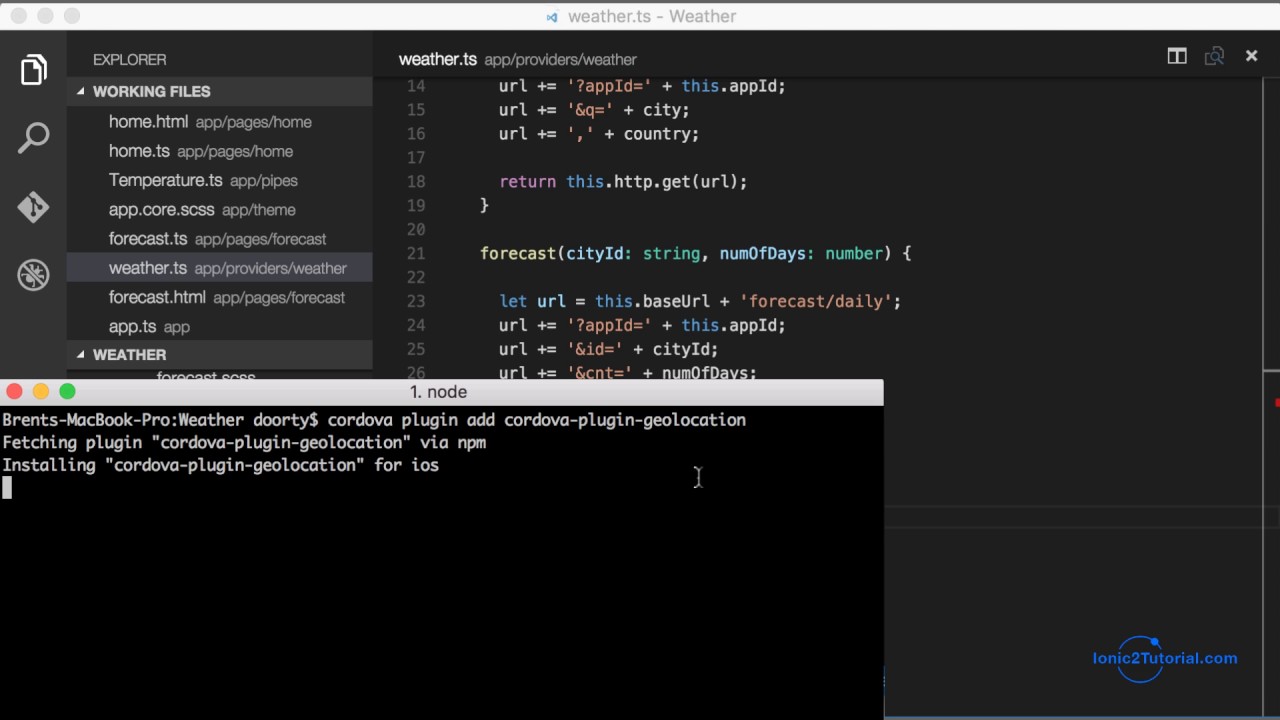The width and height of the screenshot is (1280, 720).
Task: Open forecast.html in working files
Action: 220,297
